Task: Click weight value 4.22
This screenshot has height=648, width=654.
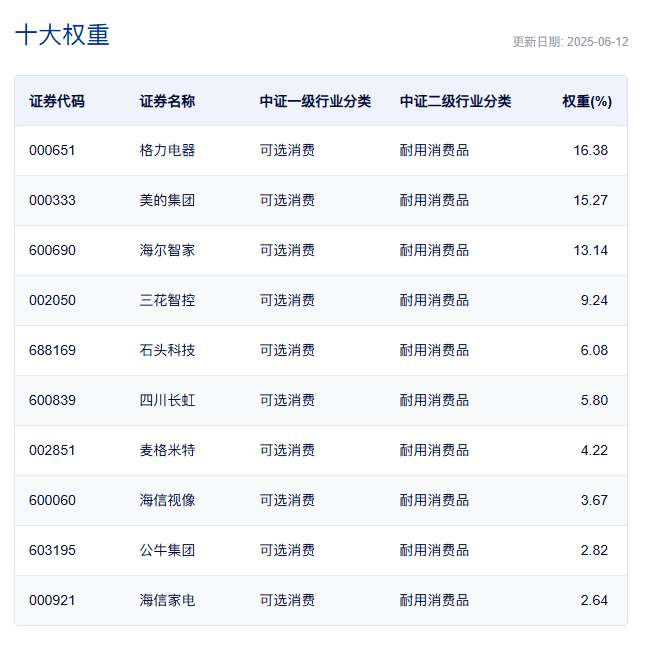Action: click(x=594, y=450)
